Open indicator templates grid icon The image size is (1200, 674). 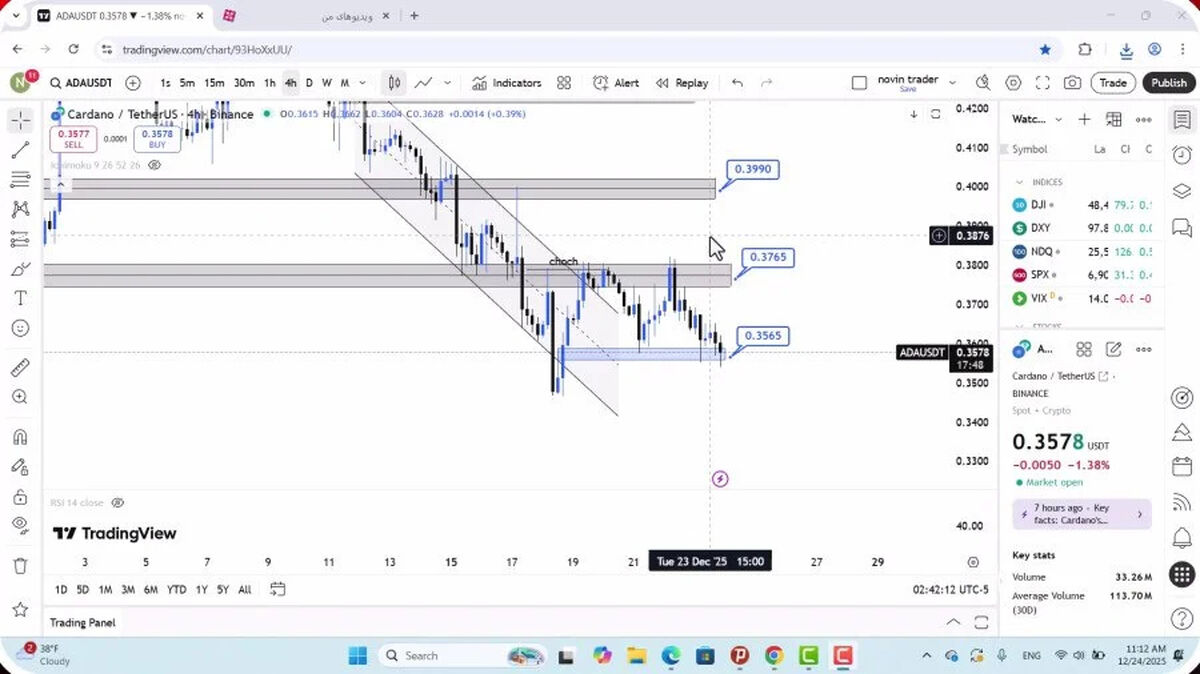564,83
